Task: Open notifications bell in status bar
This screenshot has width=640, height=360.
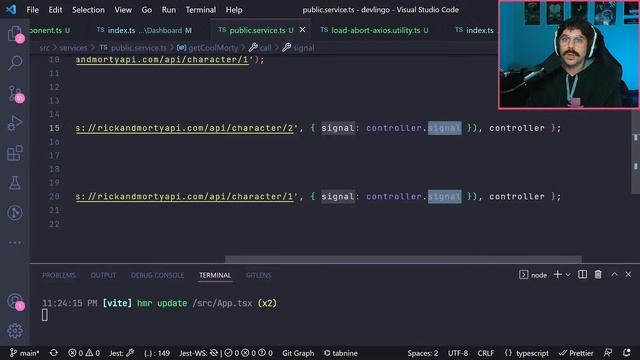Action: pos(627,353)
